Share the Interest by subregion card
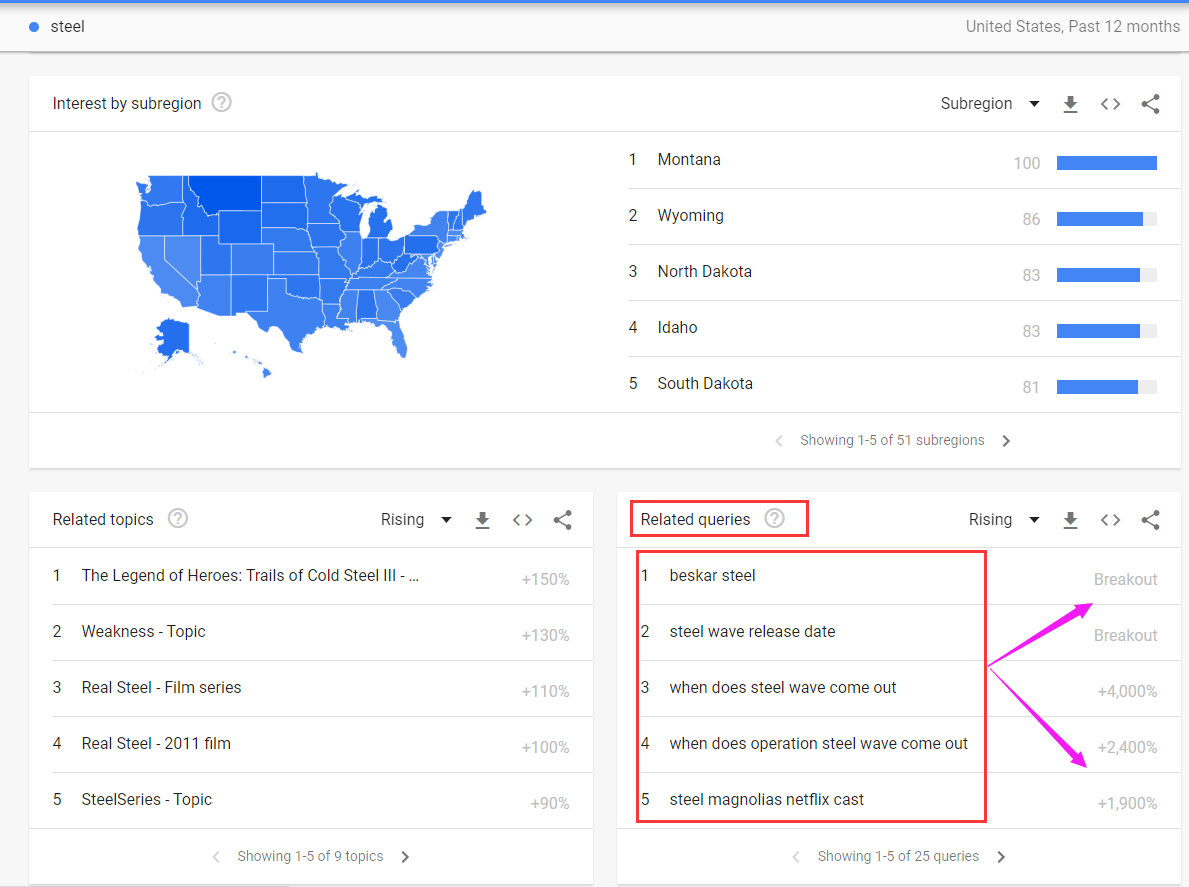The width and height of the screenshot is (1189, 887). pyautogui.click(x=1150, y=104)
